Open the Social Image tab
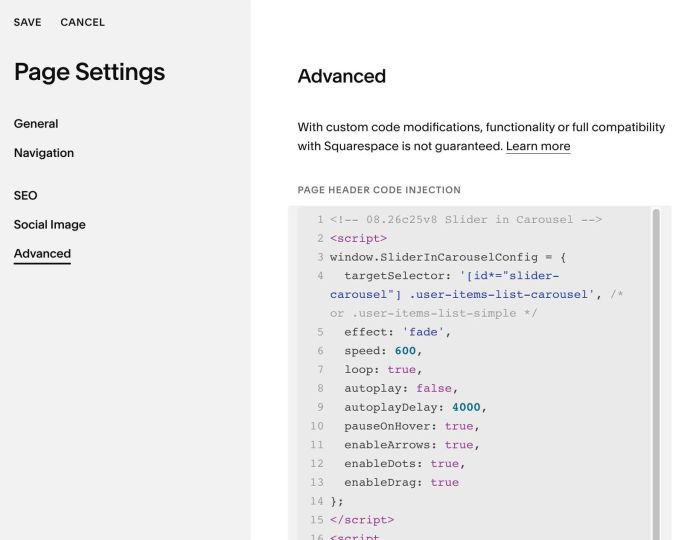The image size is (700, 540). [50, 224]
